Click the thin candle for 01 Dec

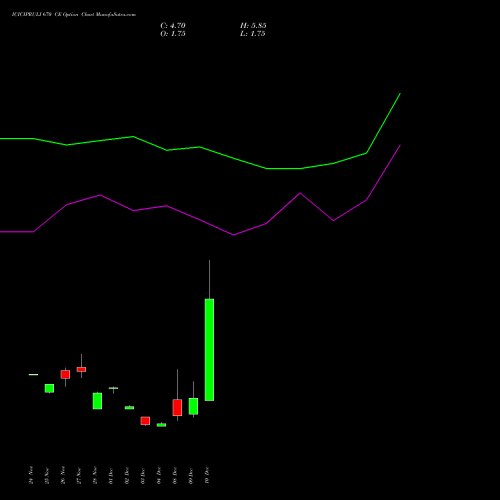(x=113, y=388)
